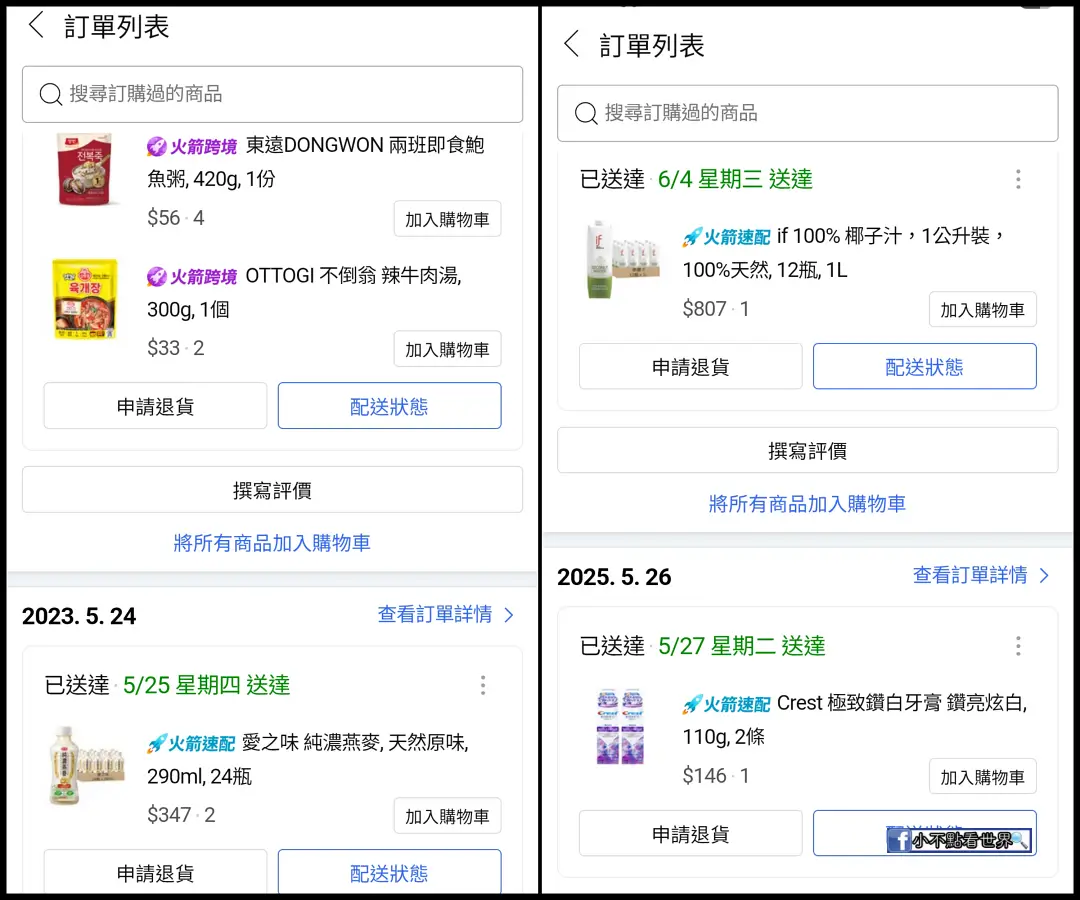Tap rocket delivery badge on oat drink item

click(x=191, y=744)
